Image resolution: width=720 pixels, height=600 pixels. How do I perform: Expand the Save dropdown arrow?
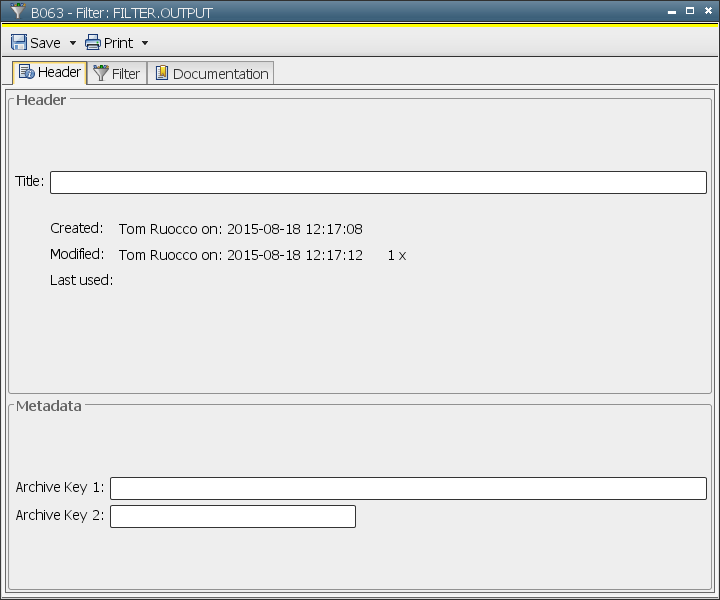click(x=73, y=44)
